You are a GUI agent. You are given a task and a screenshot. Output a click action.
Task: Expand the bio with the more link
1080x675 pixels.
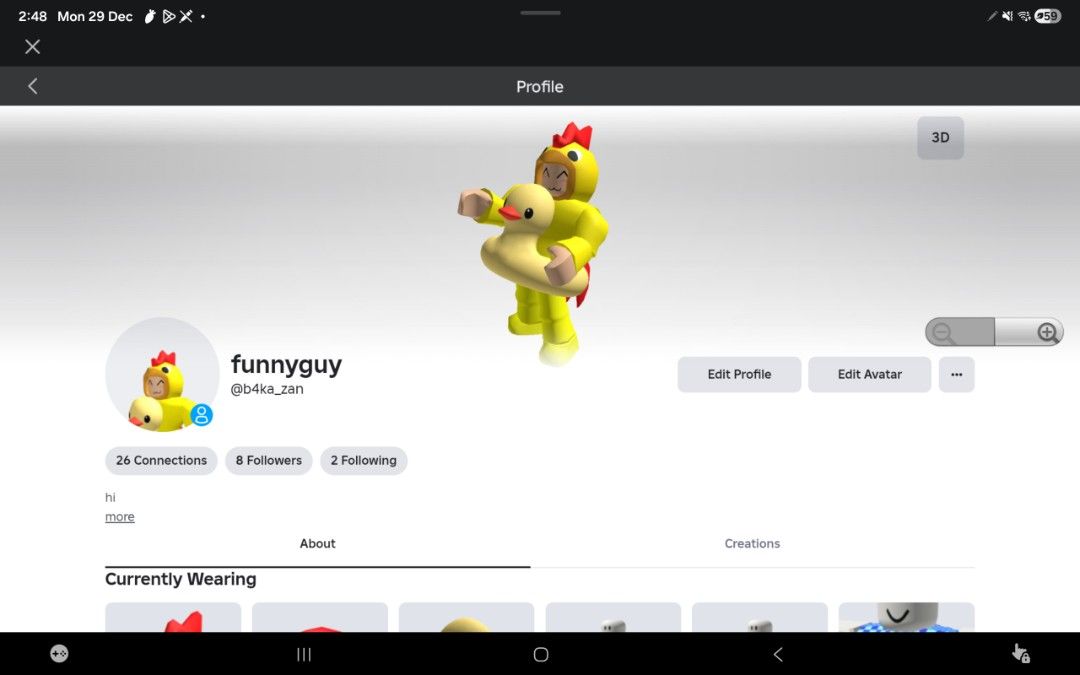(119, 516)
